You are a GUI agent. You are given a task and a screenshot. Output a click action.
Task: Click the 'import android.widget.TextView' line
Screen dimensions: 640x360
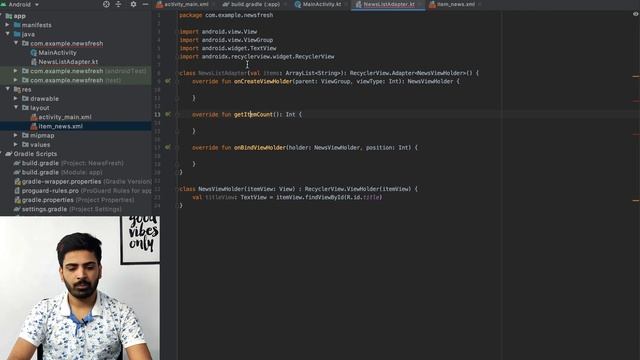tap(228, 48)
